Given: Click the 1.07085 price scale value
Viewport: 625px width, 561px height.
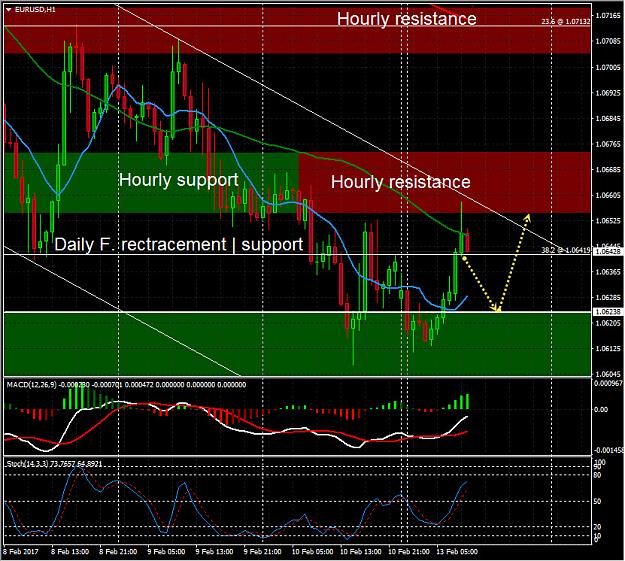Looking at the screenshot, I should point(608,41).
